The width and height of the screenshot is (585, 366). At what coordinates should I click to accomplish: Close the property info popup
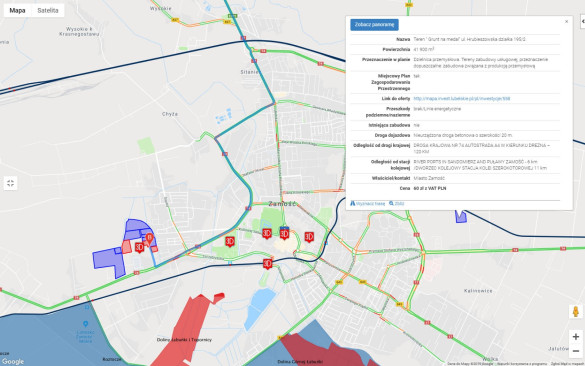[x=566, y=22]
